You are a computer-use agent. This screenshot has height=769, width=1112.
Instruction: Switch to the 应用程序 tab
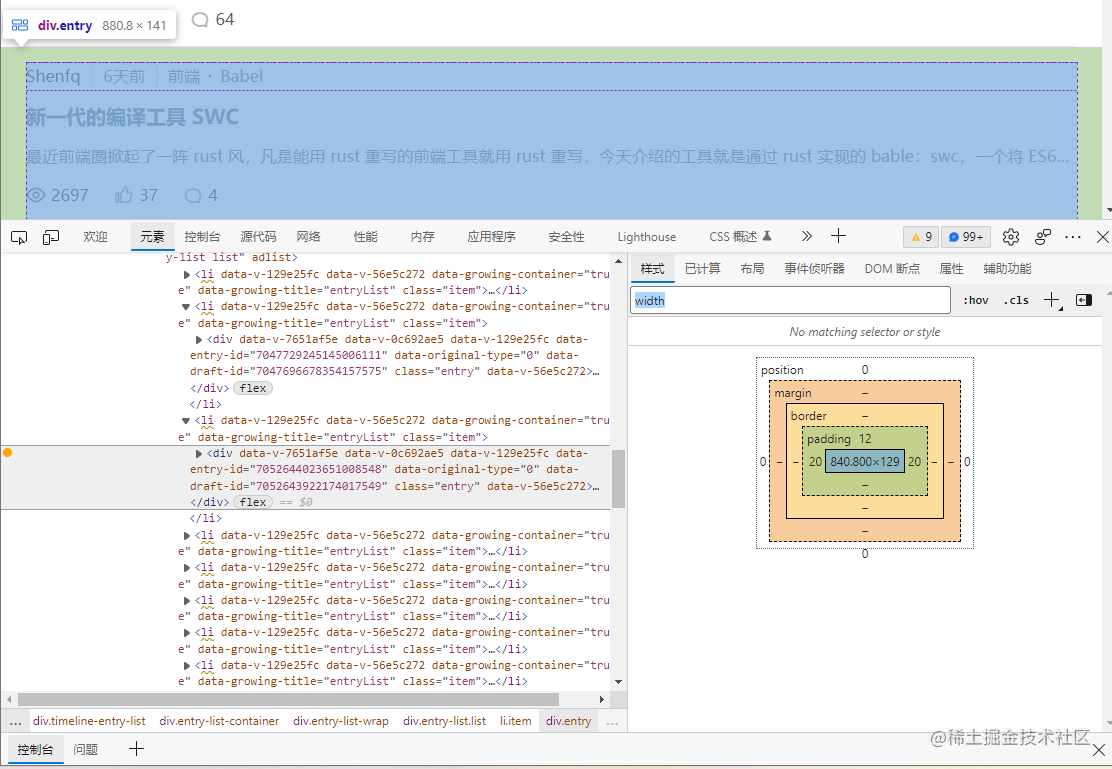(491, 237)
